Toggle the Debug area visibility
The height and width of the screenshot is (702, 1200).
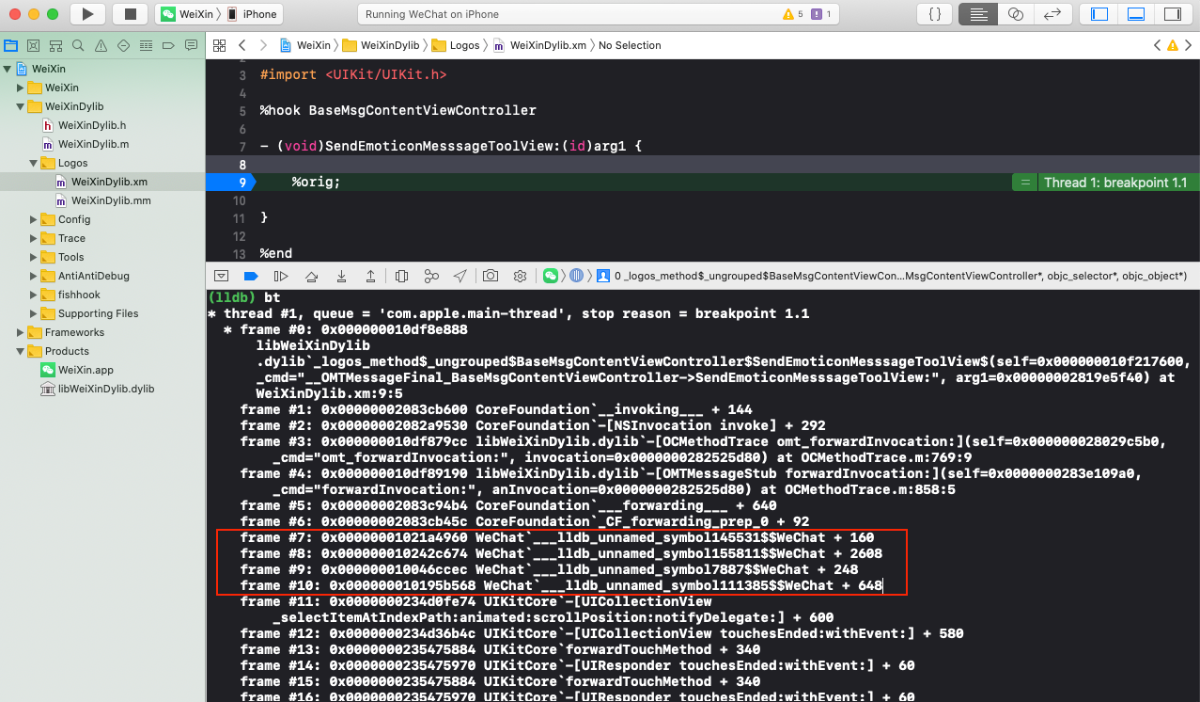pyautogui.click(x=1135, y=14)
